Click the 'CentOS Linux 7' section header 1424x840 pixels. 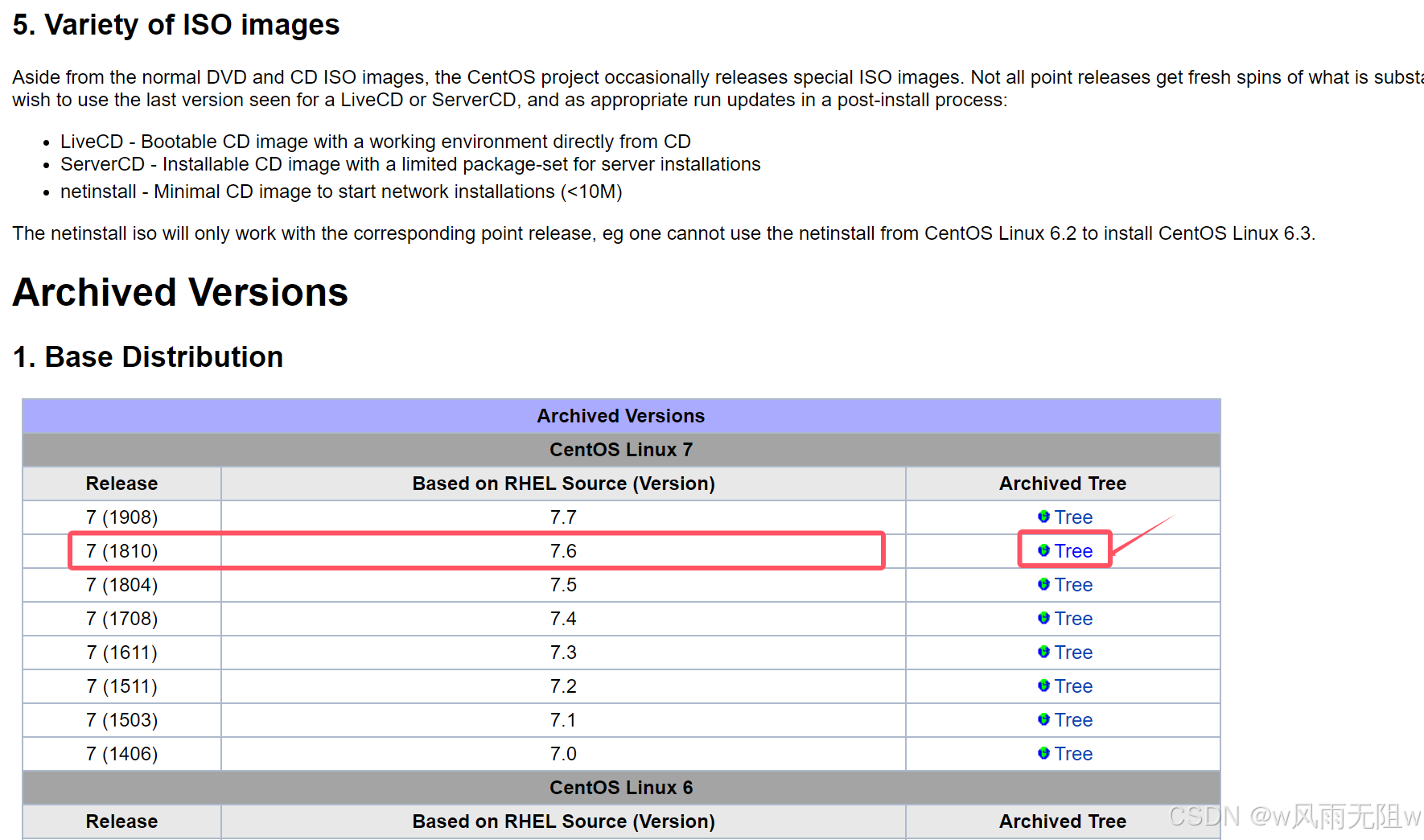[x=621, y=450]
